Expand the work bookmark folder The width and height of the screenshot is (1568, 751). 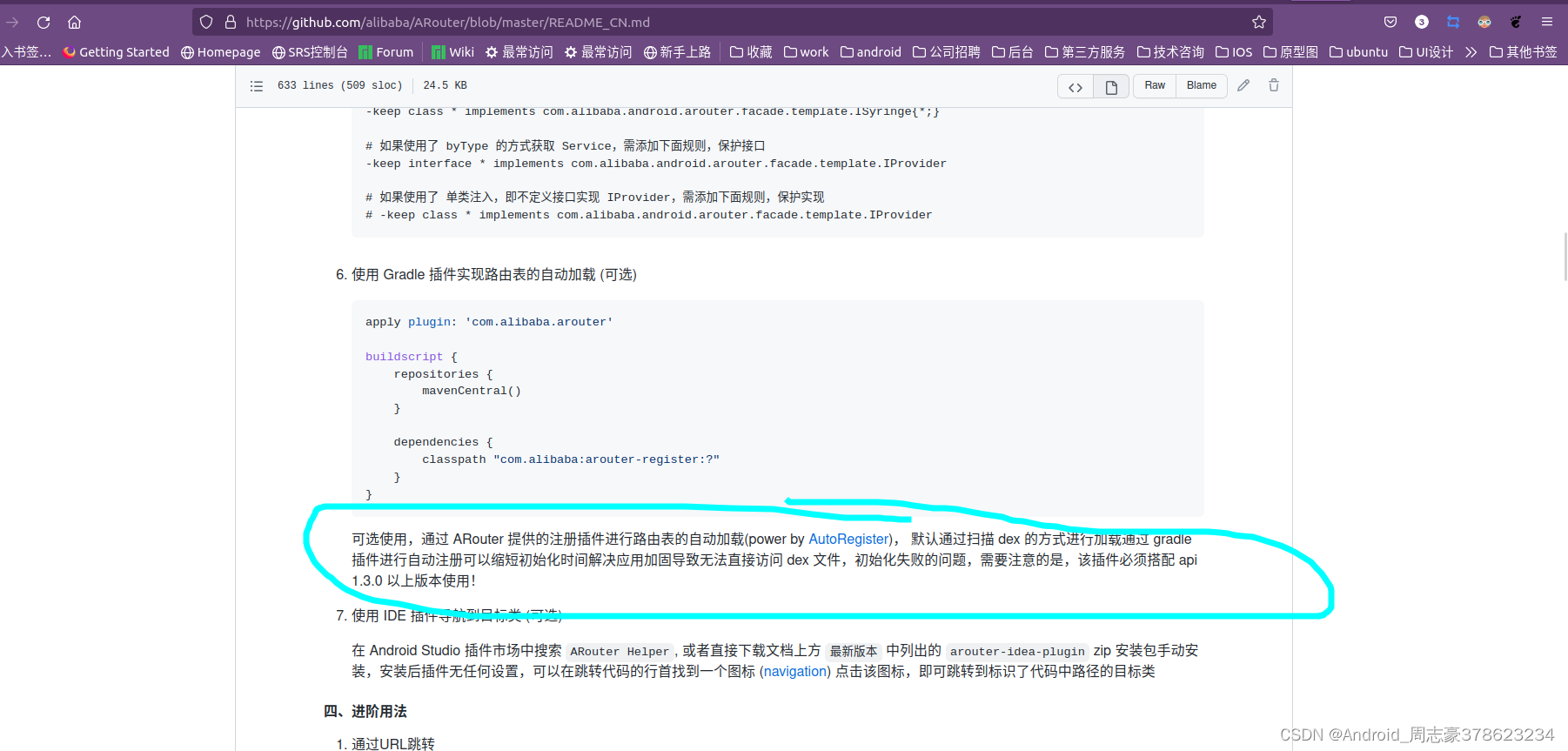pos(807,52)
